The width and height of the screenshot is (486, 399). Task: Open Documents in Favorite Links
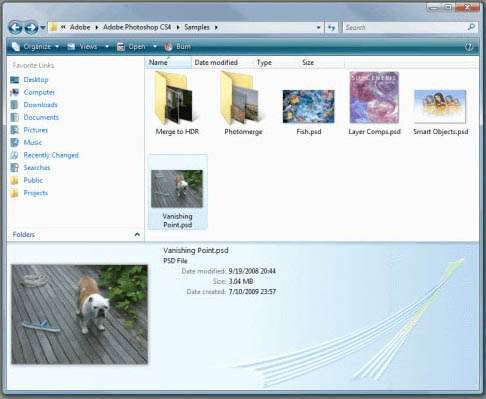point(41,117)
